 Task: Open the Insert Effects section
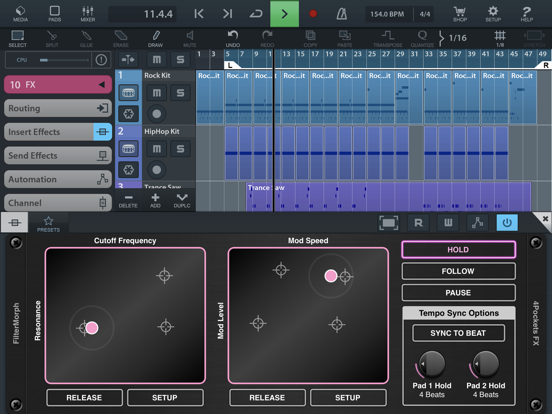pyautogui.click(x=58, y=132)
